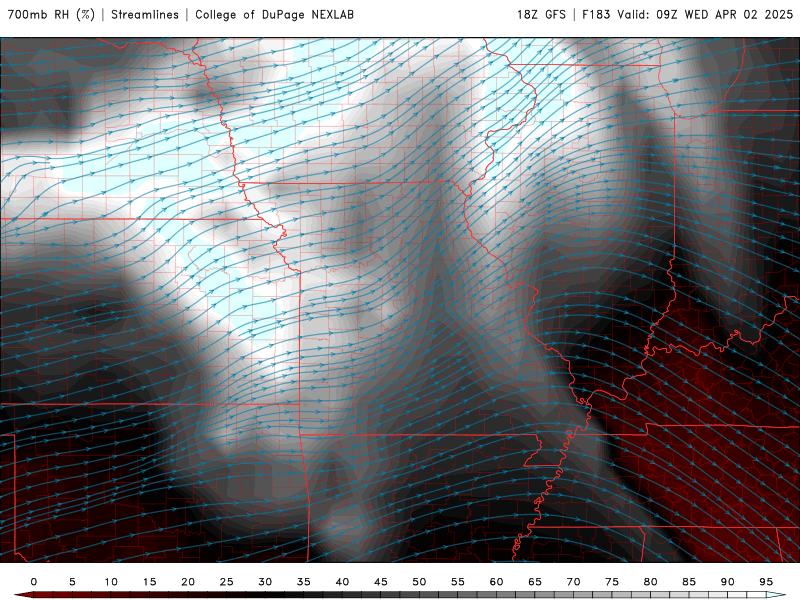Click the "90" RH scale number
Image resolution: width=800 pixels, height=600 pixels.
pyautogui.click(x=727, y=582)
